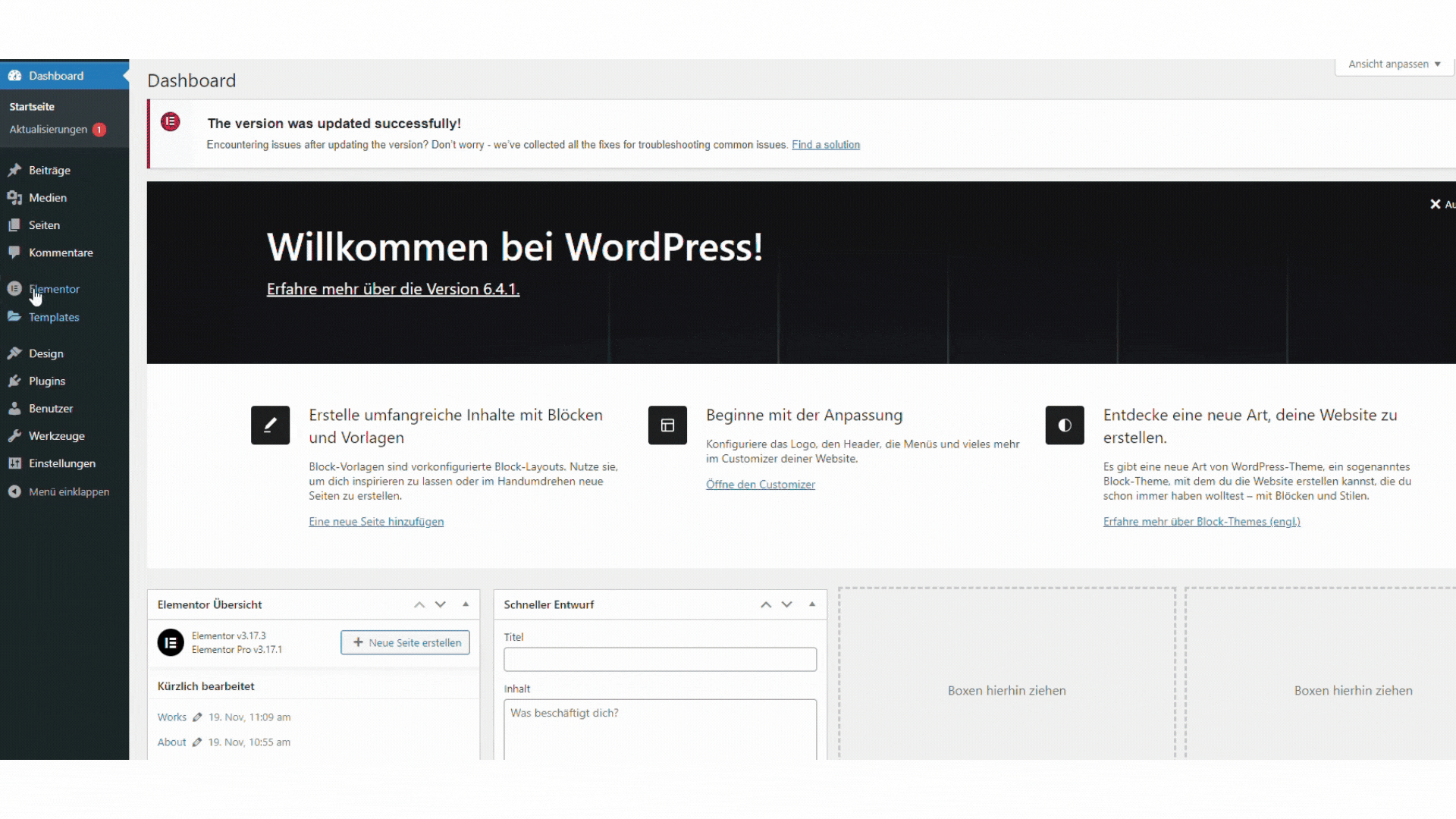1456x819 pixels.
Task: Move Schneller Entwurf widget down
Action: (787, 604)
